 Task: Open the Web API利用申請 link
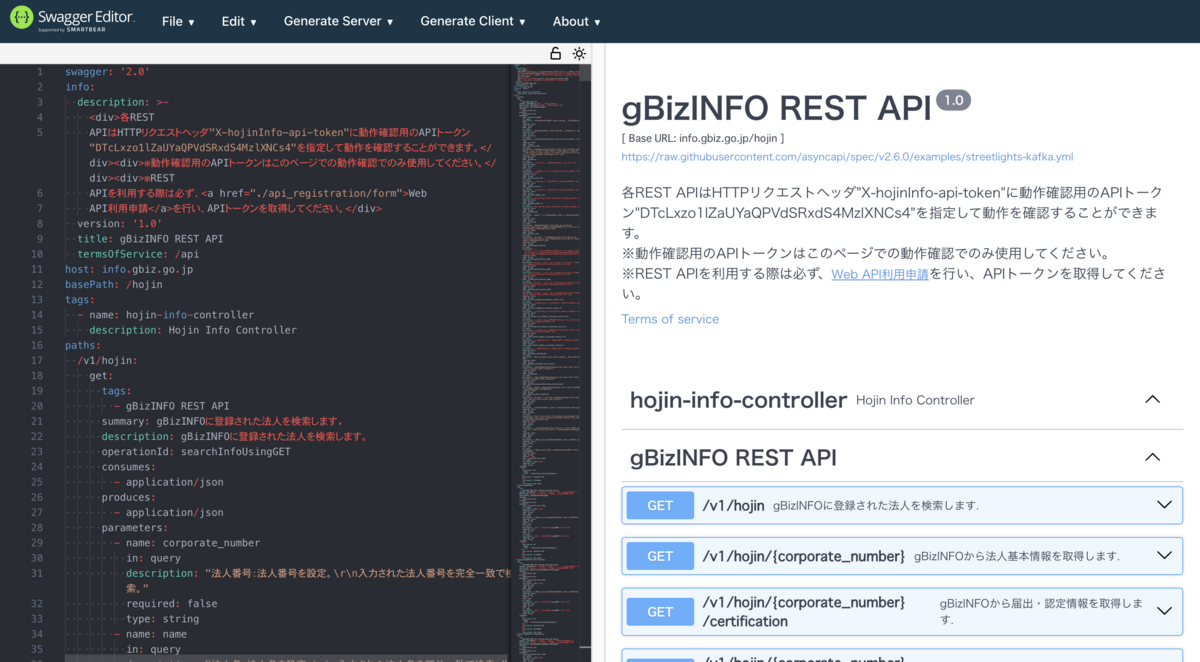(880, 274)
